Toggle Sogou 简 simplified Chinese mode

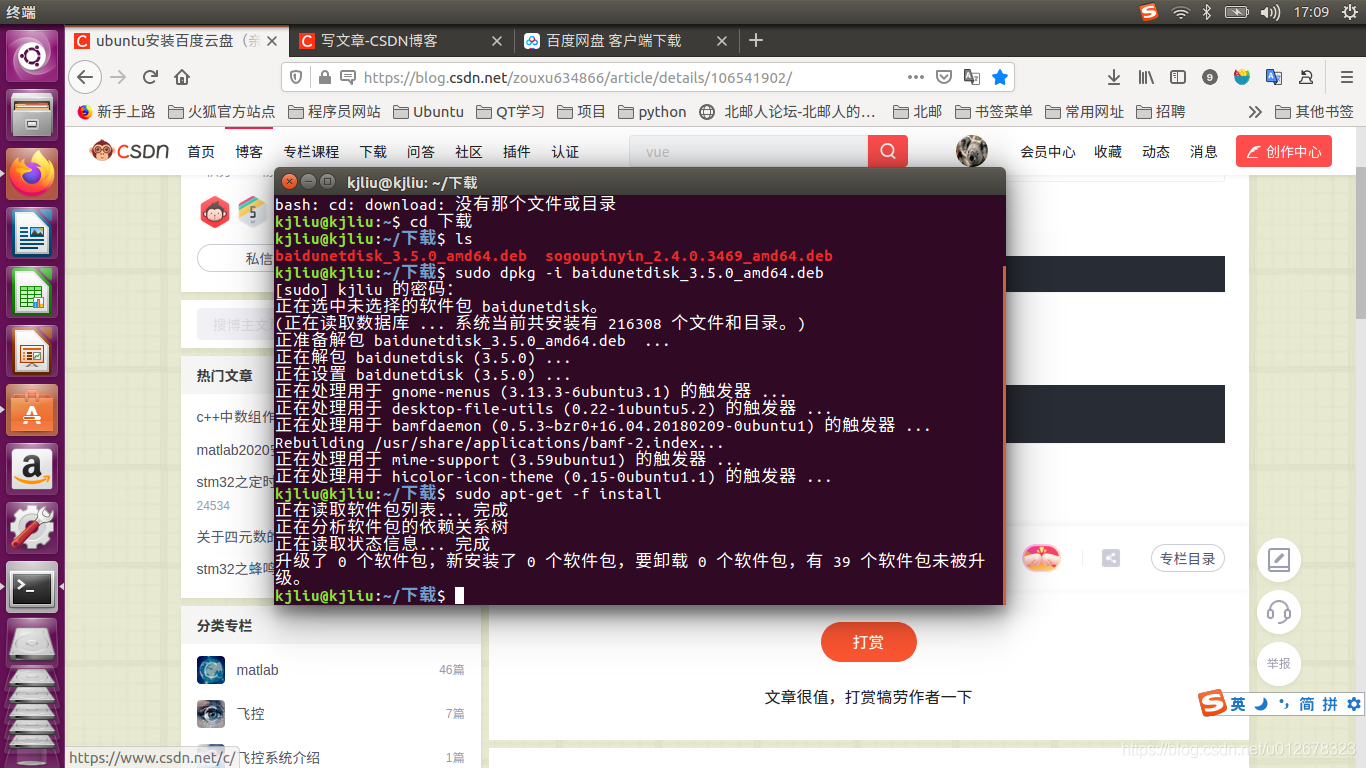click(1306, 704)
